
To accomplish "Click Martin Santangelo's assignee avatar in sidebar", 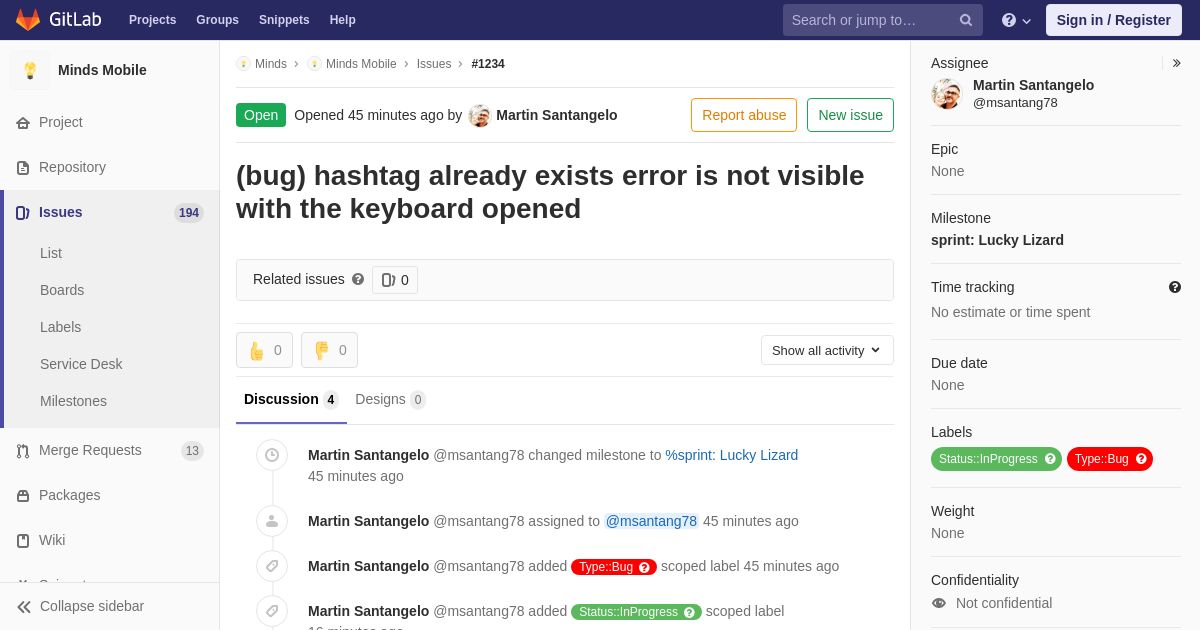I will tap(946, 94).
